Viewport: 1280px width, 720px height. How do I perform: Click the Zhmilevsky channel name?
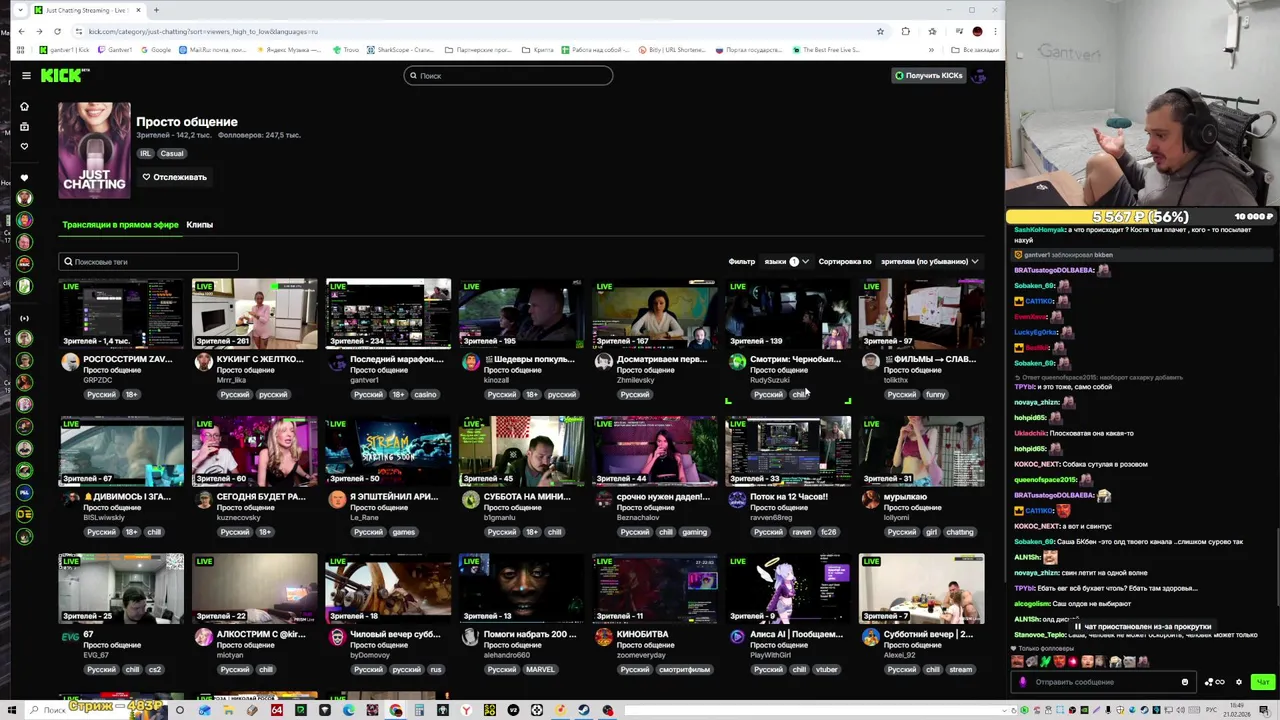(x=637, y=380)
